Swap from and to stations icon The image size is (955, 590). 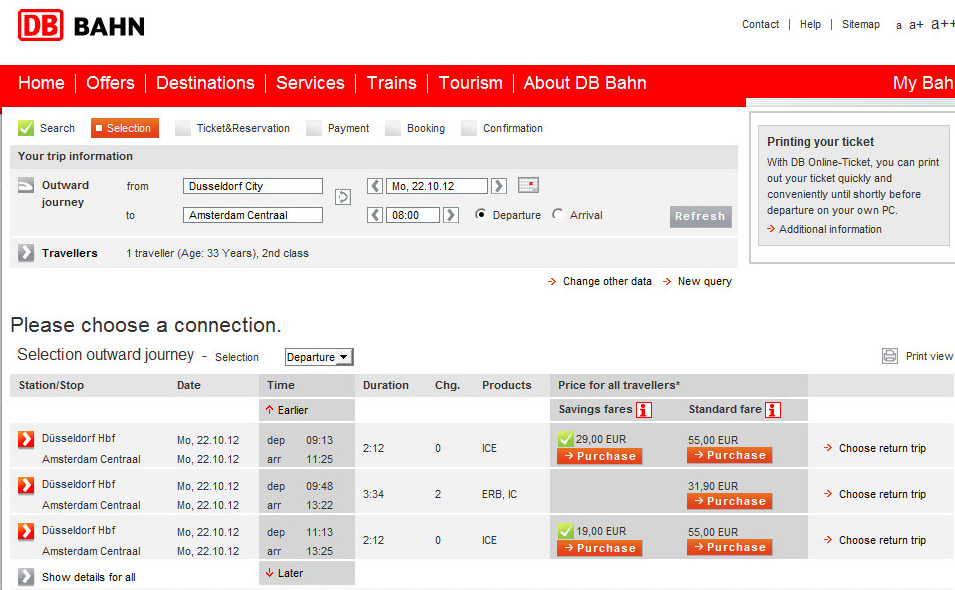[343, 197]
